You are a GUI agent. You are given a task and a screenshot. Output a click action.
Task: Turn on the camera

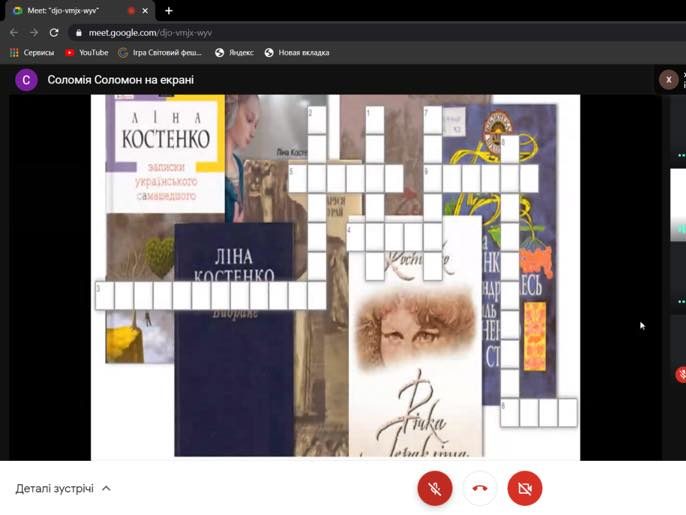point(525,488)
